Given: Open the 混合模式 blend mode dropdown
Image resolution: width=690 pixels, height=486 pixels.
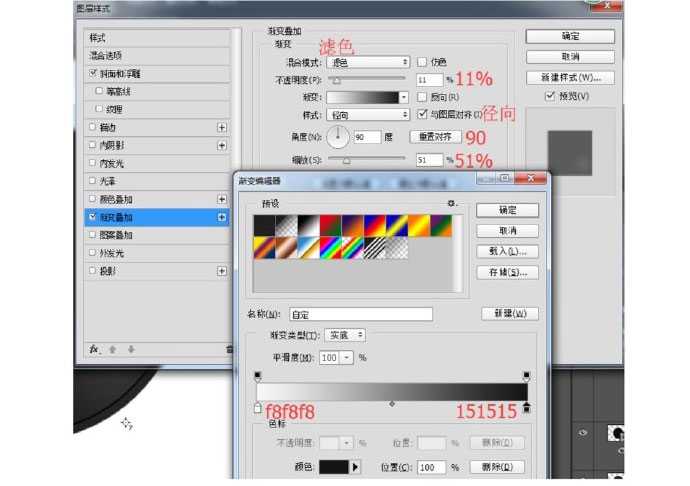Looking at the screenshot, I should pyautogui.click(x=370, y=62).
